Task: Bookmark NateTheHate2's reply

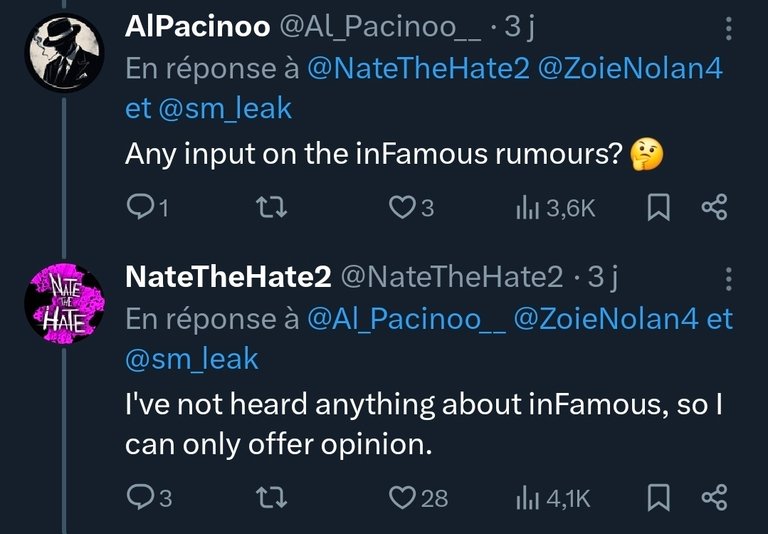Action: tap(658, 497)
